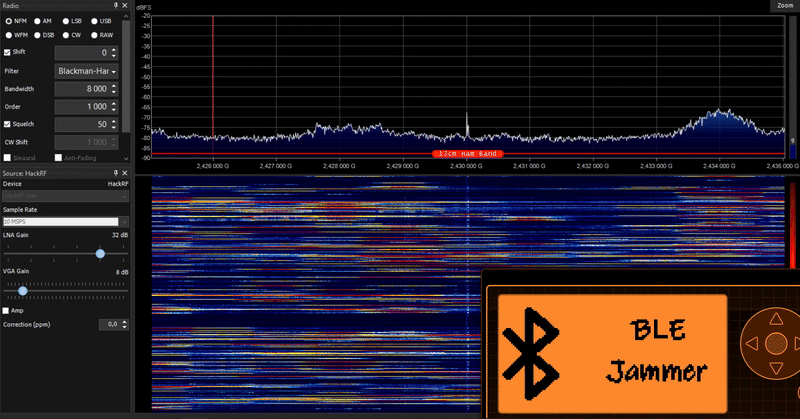
Task: Click the red tuned-frequency marker line
Action: click(x=213, y=85)
